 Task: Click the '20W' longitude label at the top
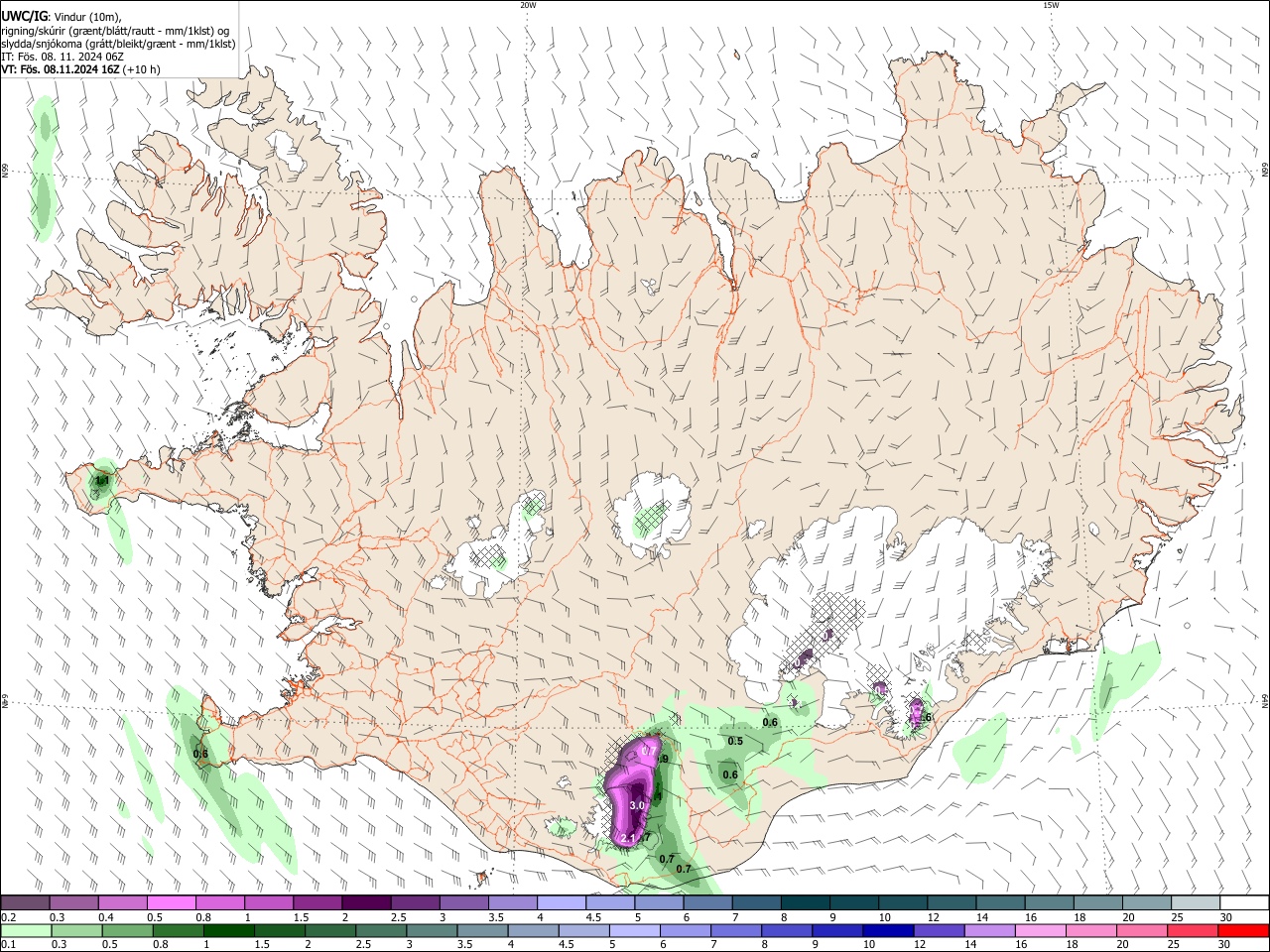(528, 5)
